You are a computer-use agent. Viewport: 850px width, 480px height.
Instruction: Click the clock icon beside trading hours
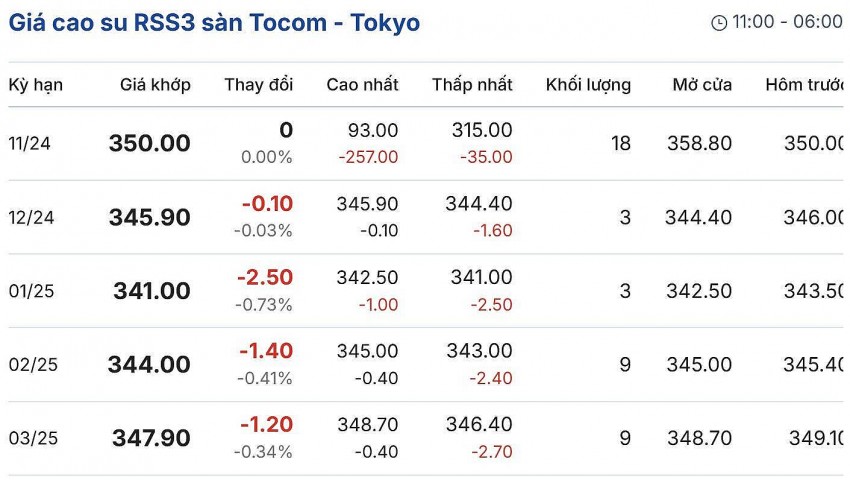click(719, 23)
